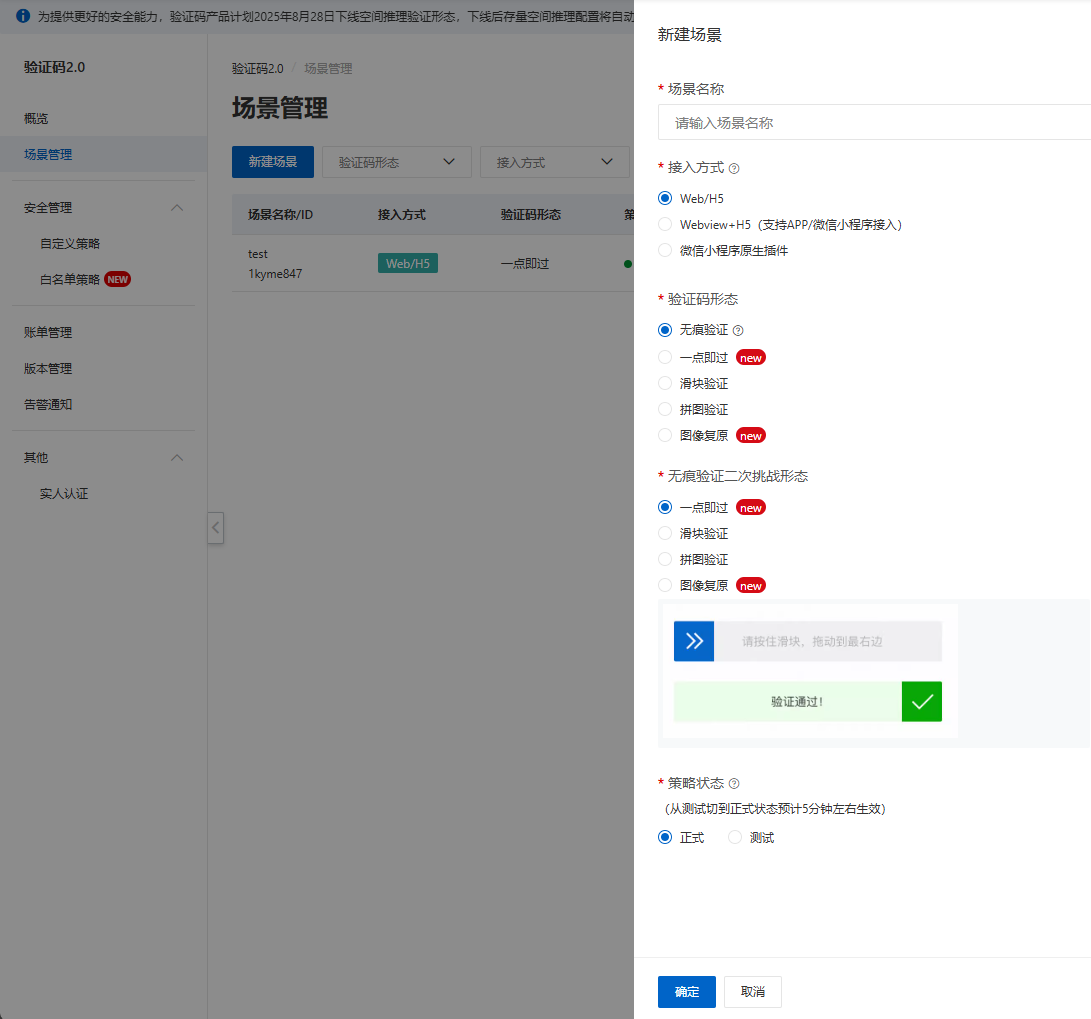Switch policy status to 测试

(x=735, y=837)
